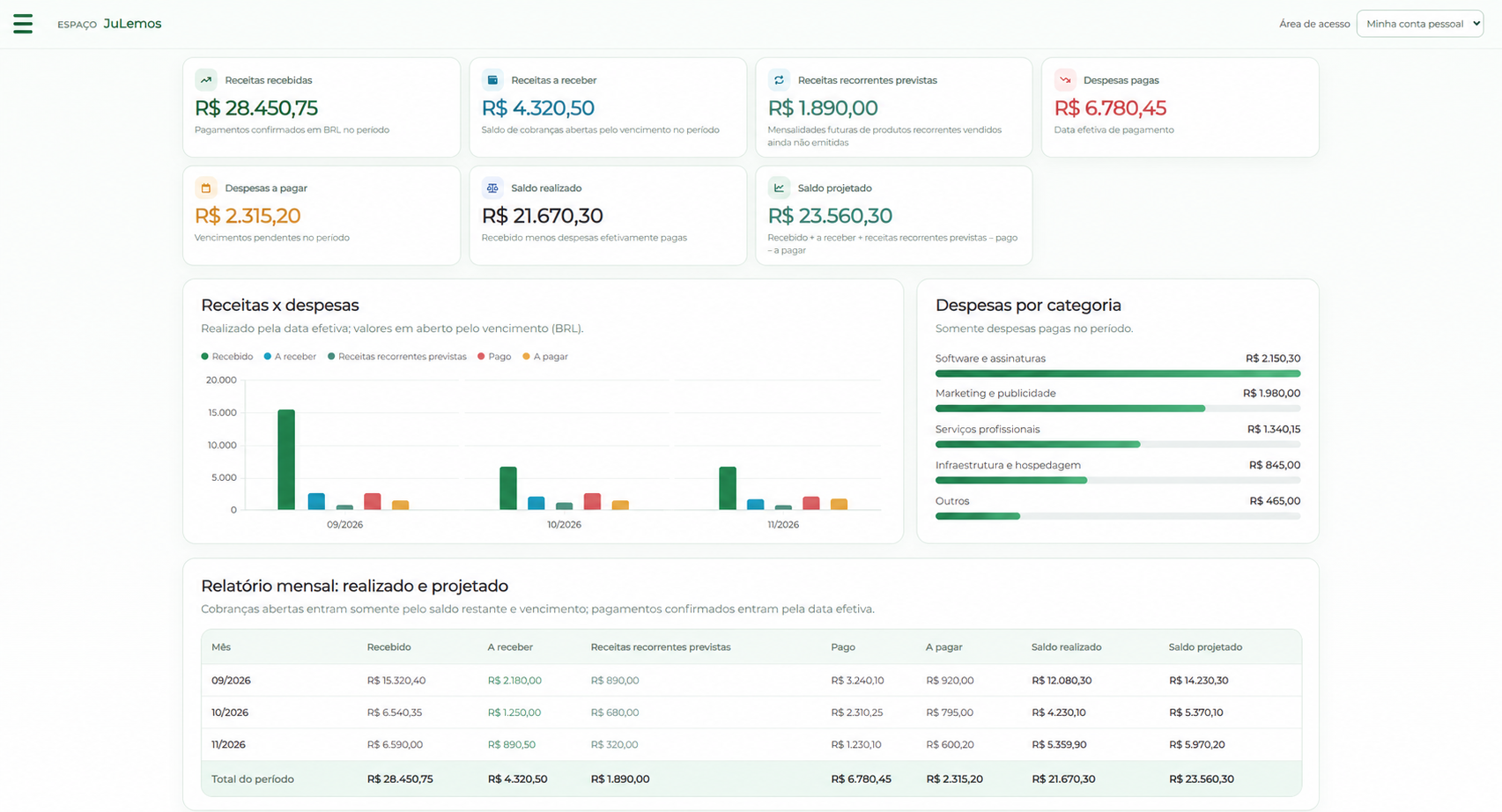1502x812 pixels.
Task: Click the Saldo projetado chart icon
Action: (x=779, y=188)
